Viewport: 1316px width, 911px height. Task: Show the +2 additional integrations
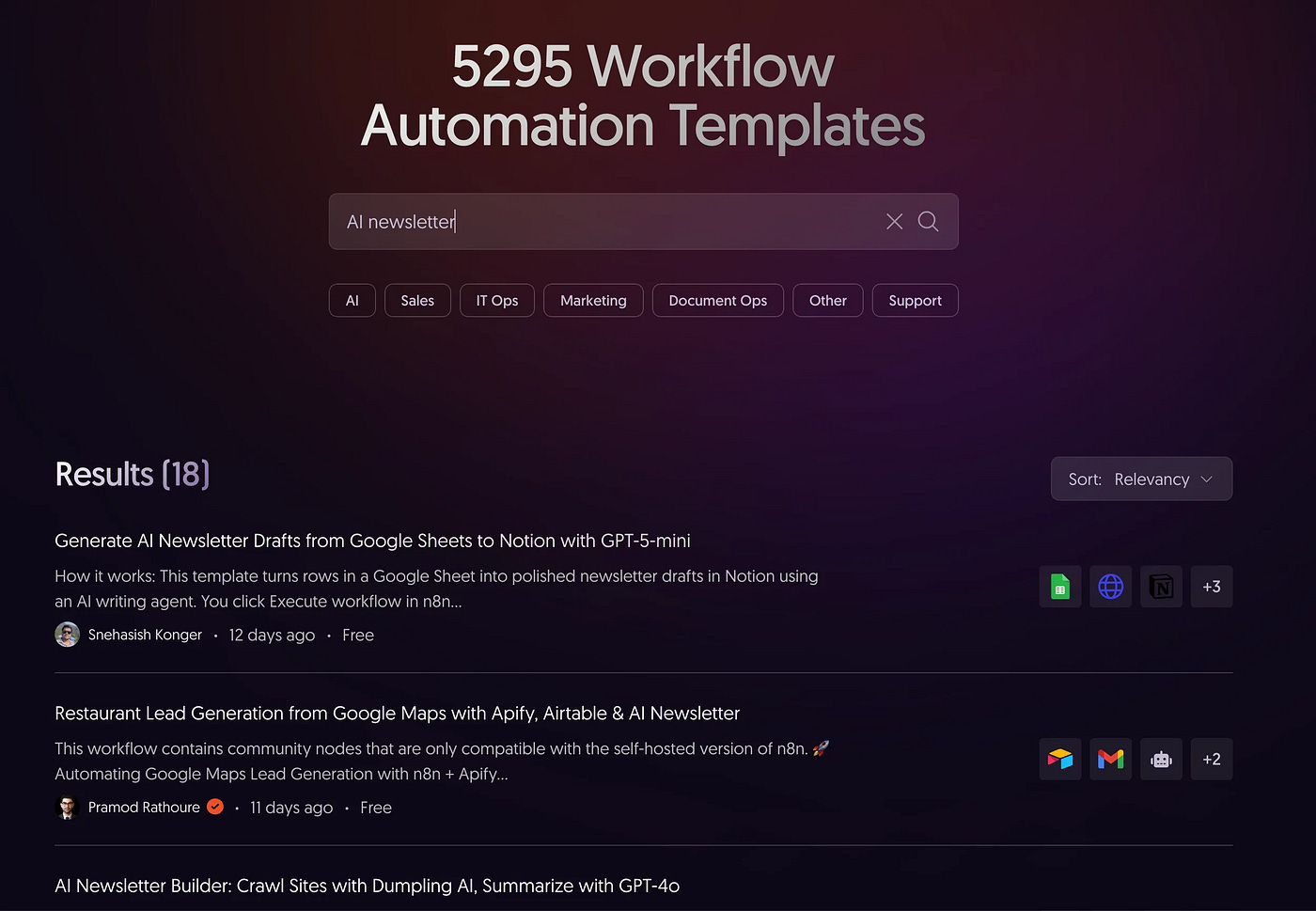(x=1212, y=760)
